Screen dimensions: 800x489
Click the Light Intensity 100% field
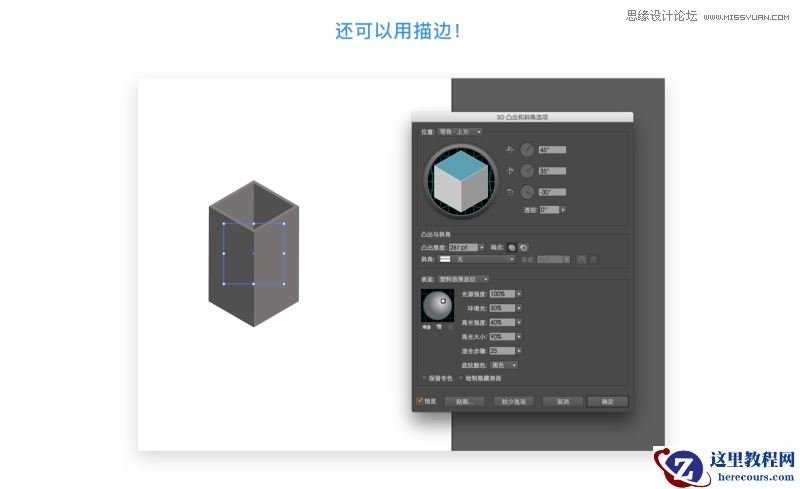pos(503,294)
